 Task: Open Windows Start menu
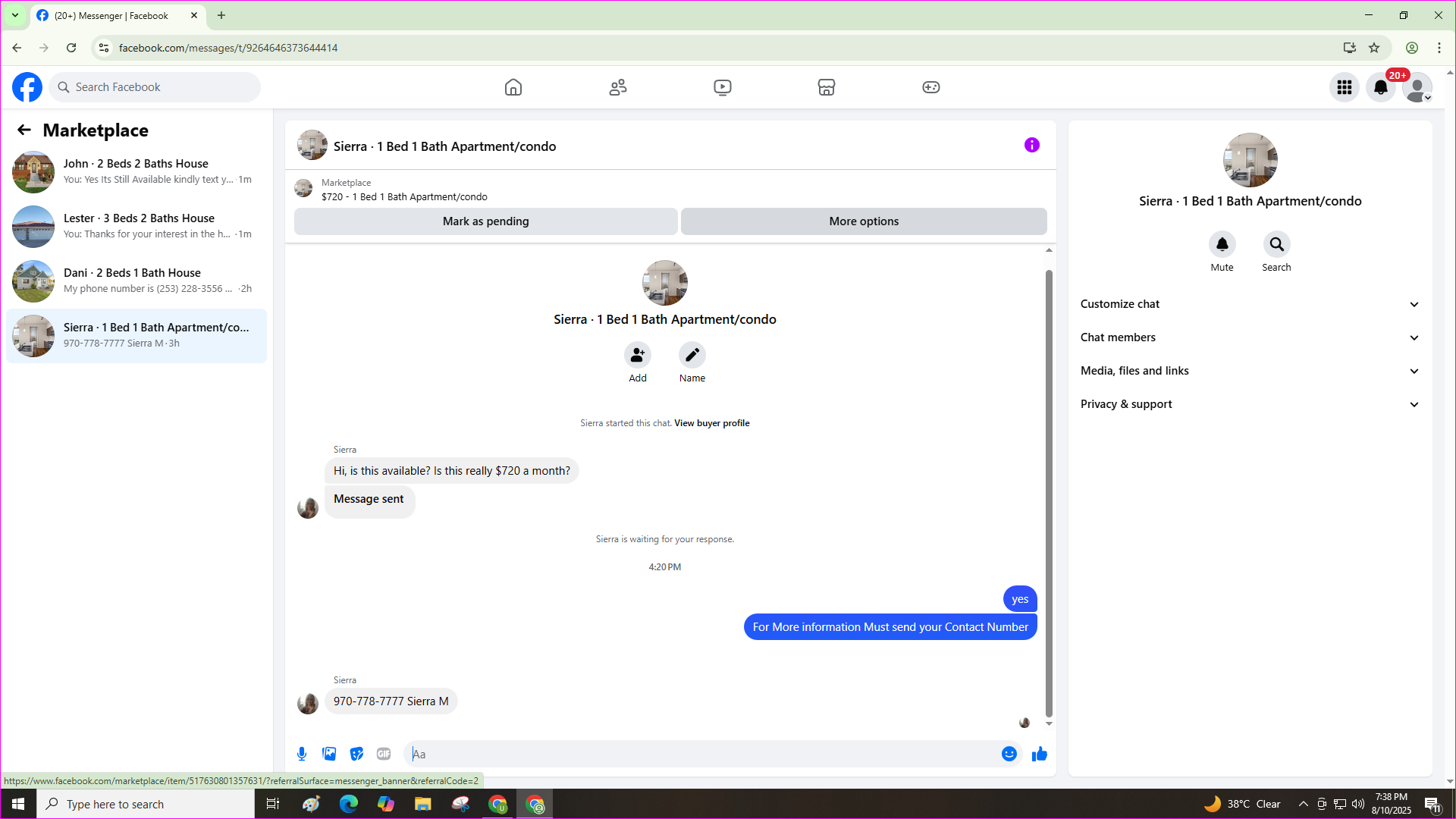coord(18,804)
